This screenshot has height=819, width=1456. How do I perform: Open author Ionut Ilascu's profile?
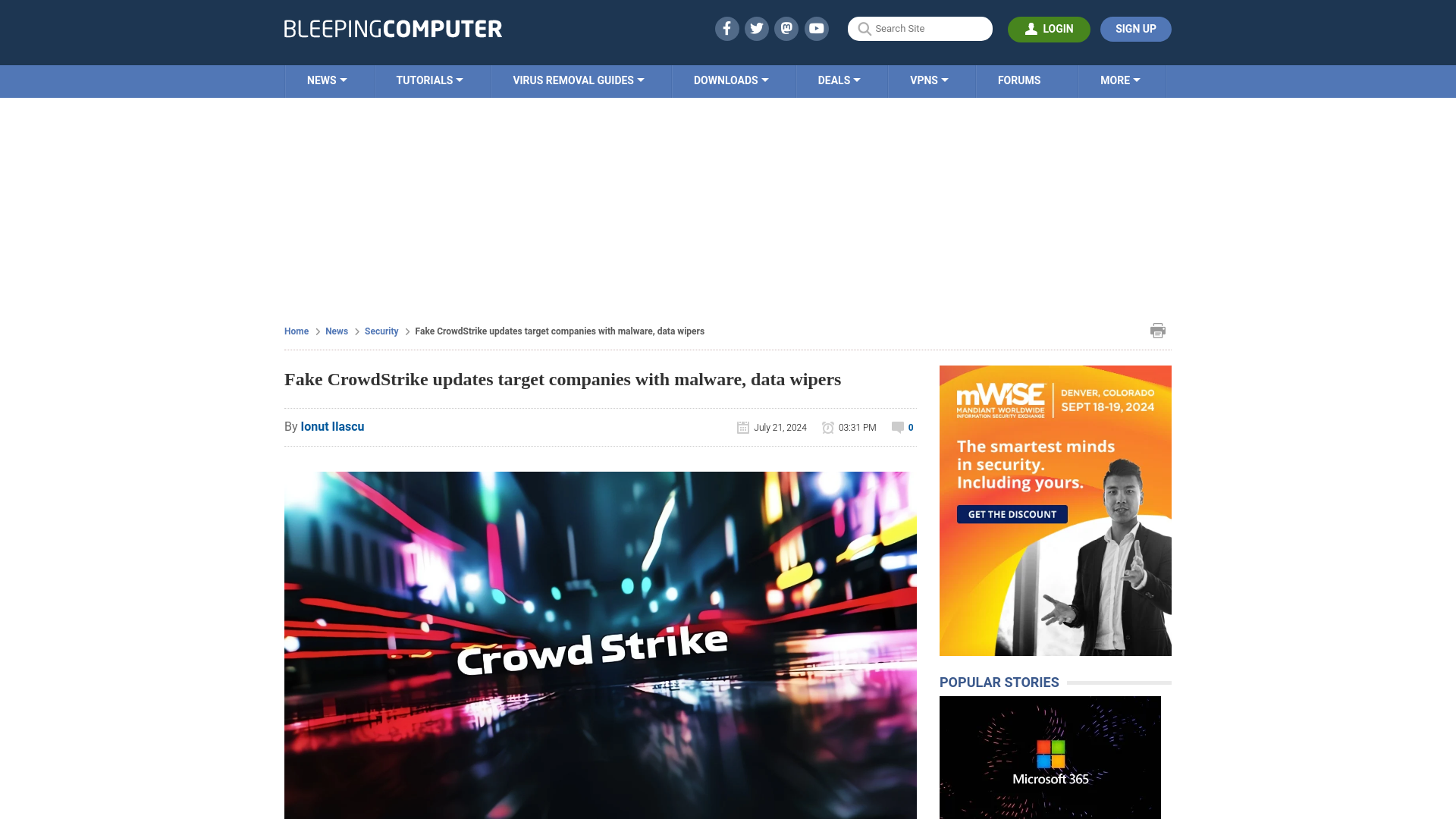pyautogui.click(x=332, y=427)
